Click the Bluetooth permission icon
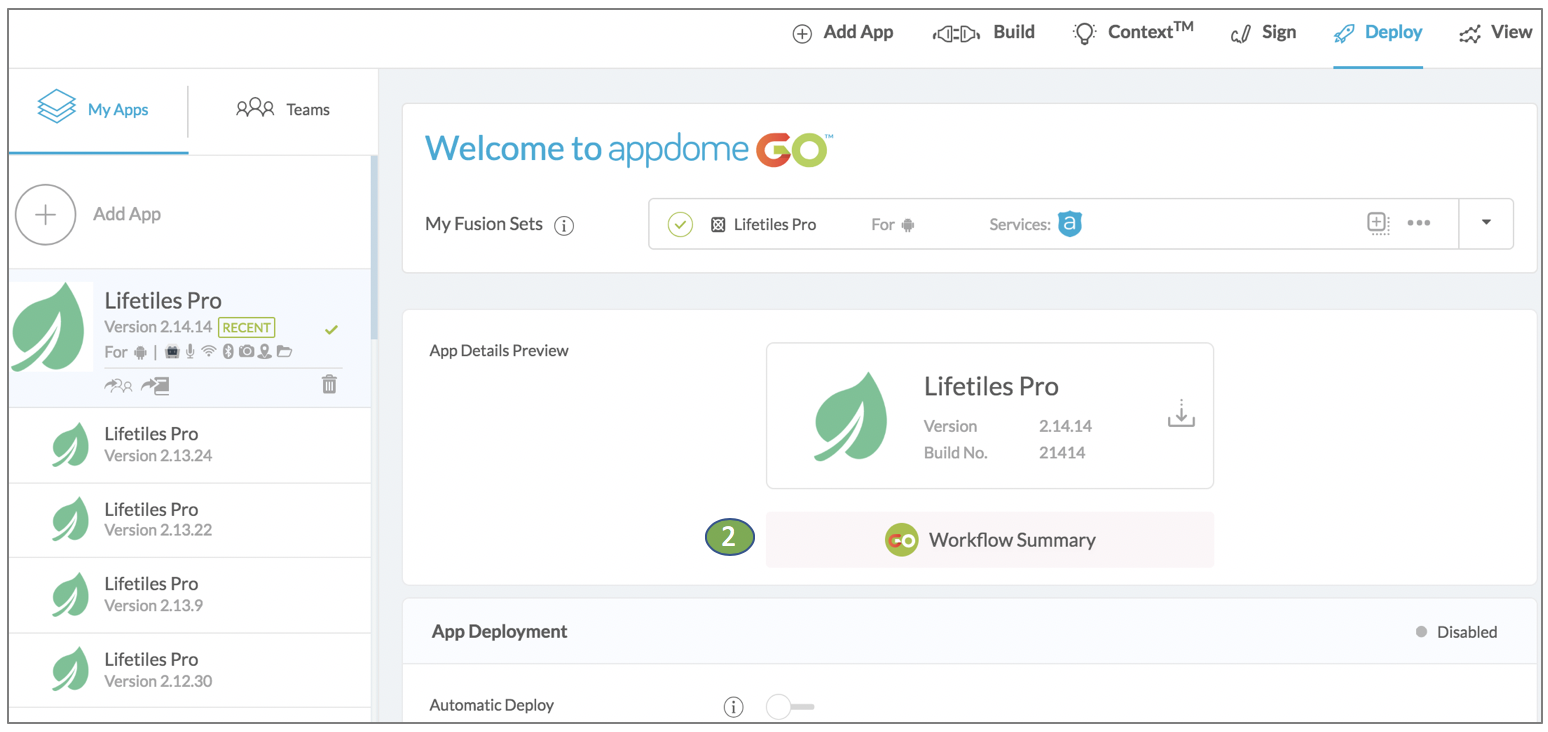 (x=227, y=352)
